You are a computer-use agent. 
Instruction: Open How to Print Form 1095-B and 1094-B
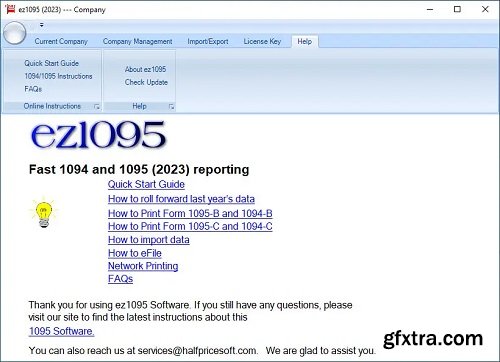point(190,213)
